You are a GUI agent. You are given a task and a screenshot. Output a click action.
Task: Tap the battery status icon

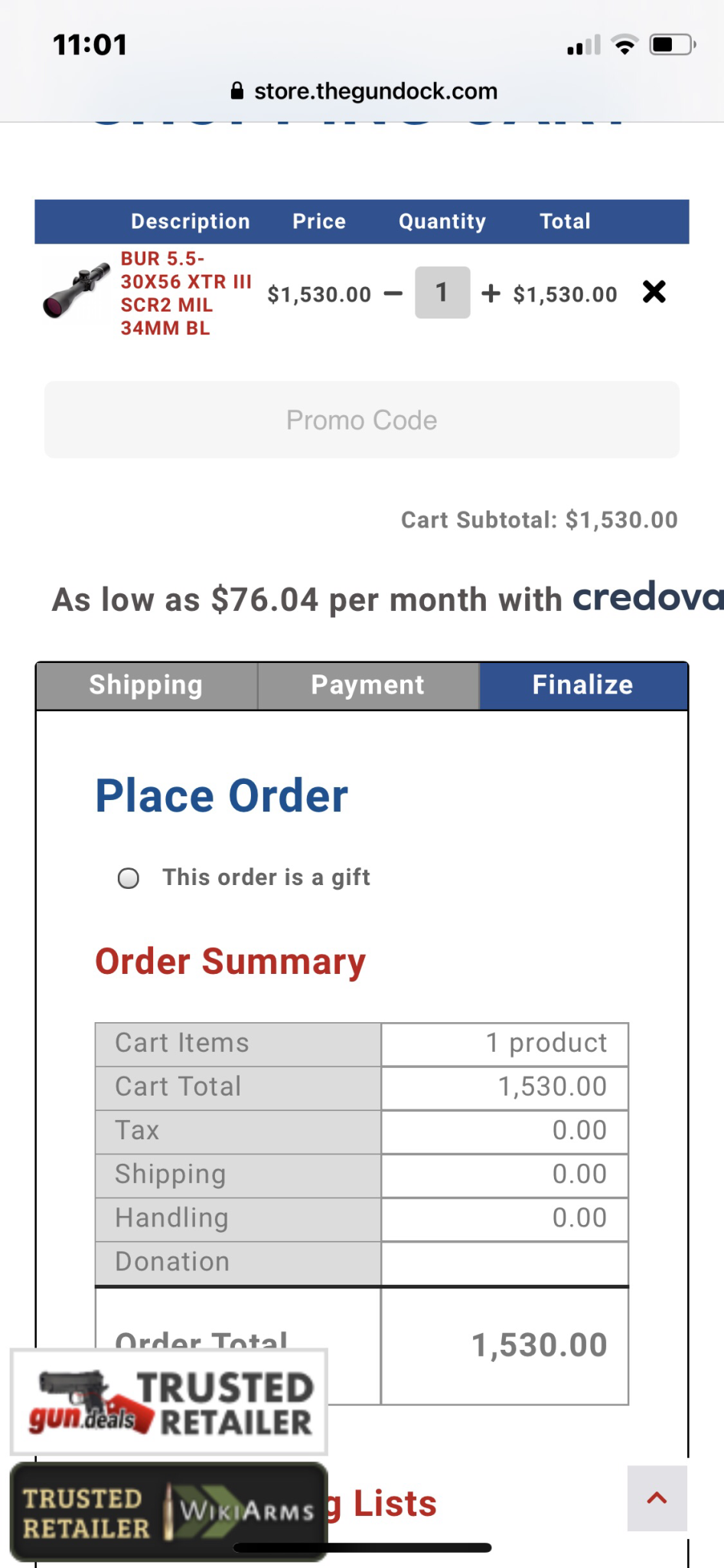[x=672, y=45]
